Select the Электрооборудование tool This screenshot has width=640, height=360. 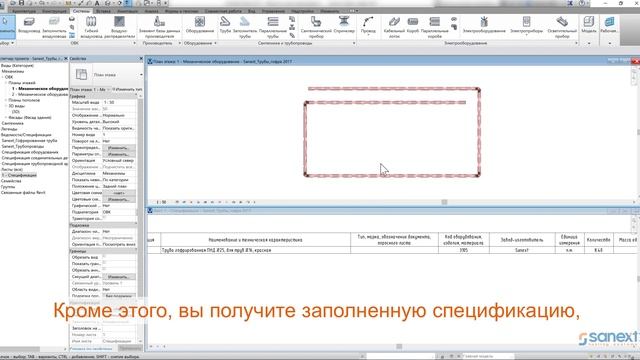coord(484,24)
